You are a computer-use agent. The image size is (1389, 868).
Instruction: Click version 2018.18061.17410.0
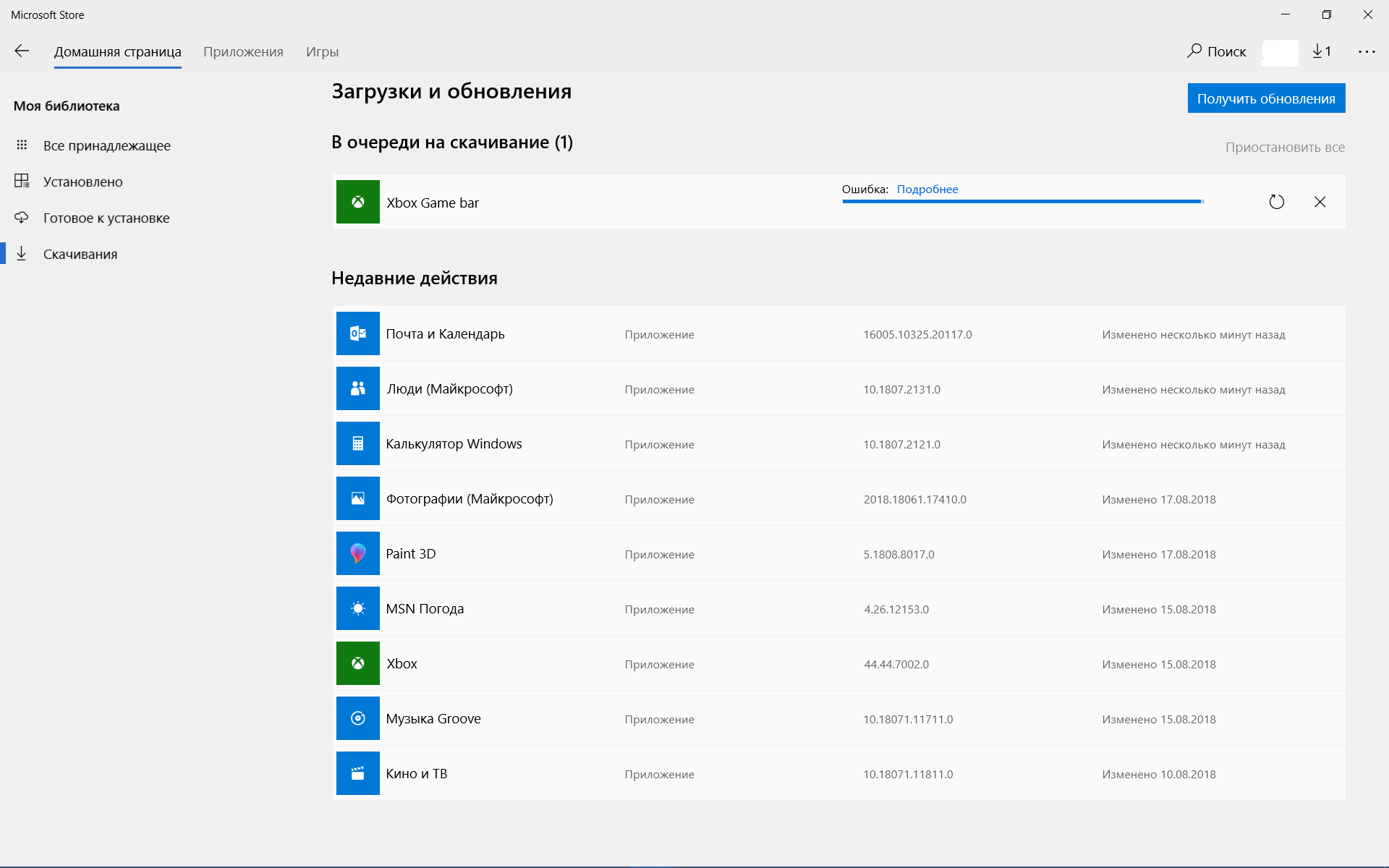coord(914,499)
